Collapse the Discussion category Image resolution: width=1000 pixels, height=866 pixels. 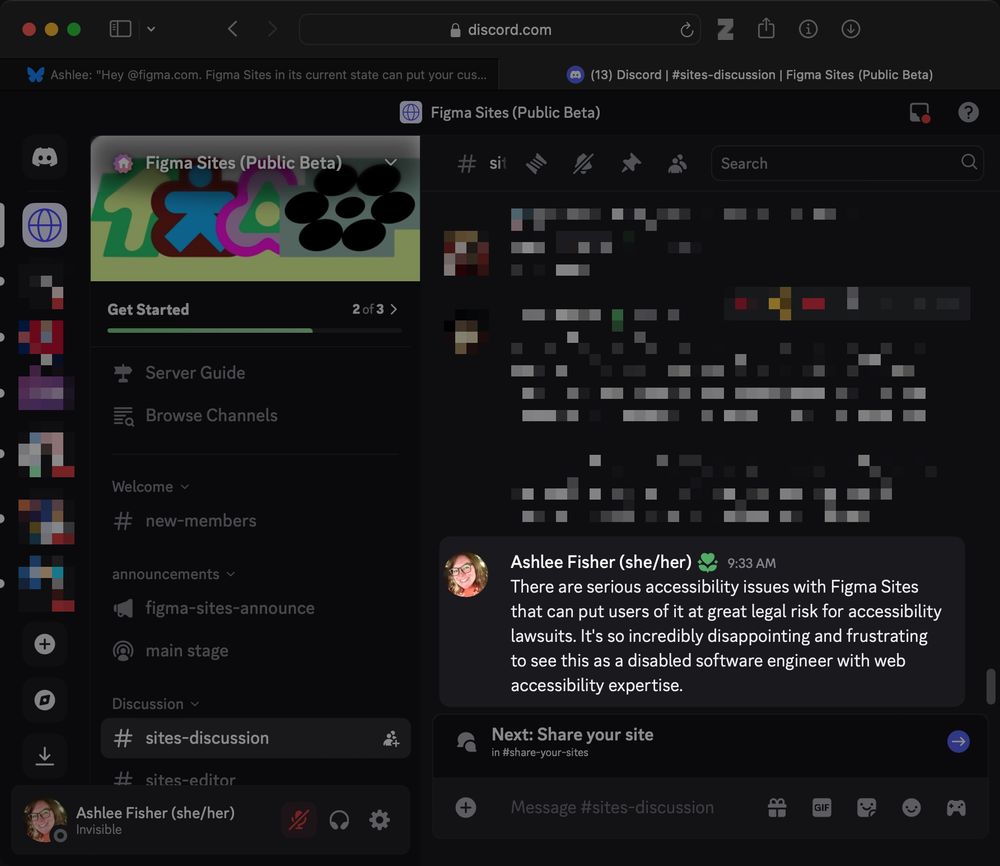[156, 703]
